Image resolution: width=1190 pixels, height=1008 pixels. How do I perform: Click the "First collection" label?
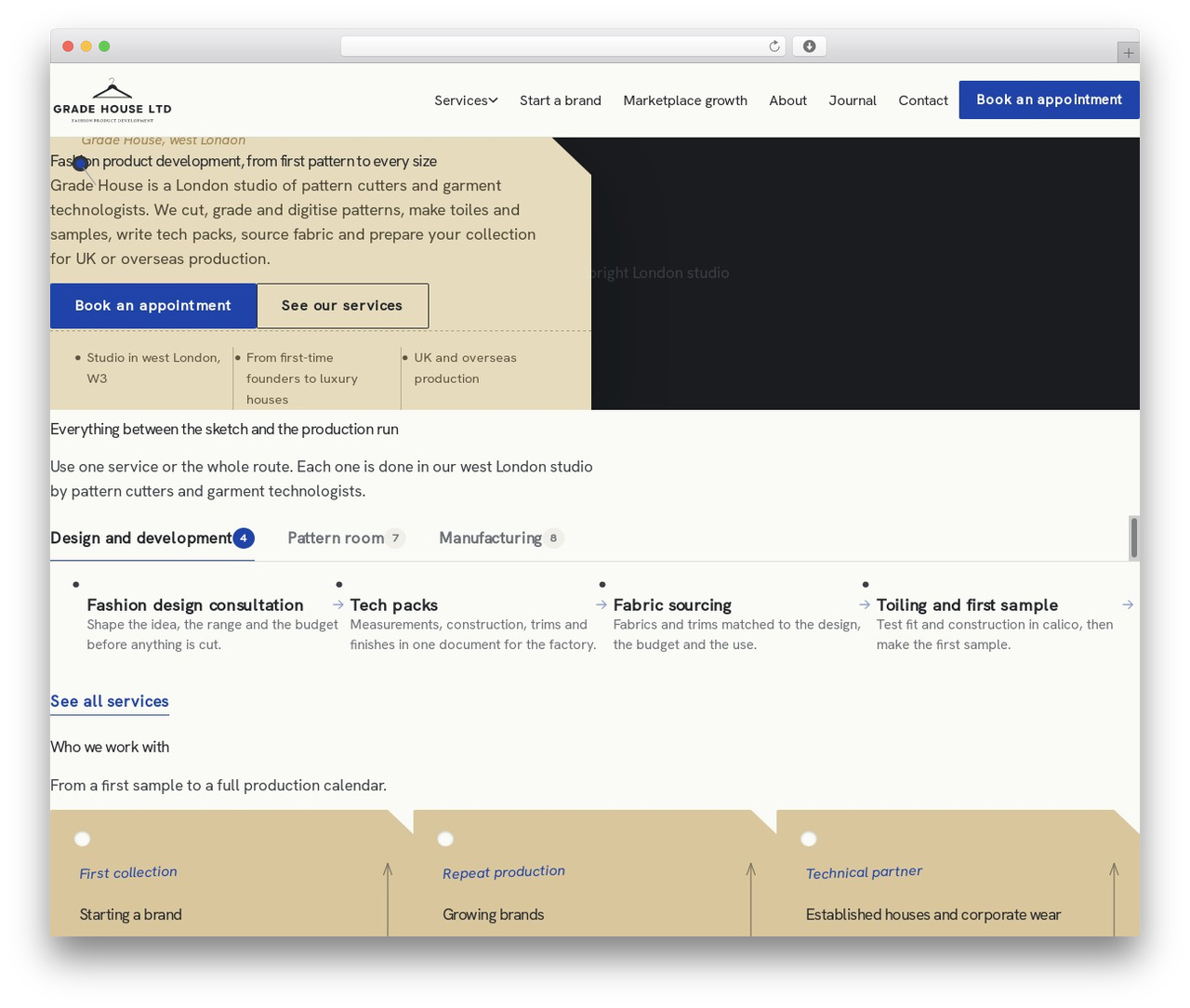pos(128,872)
